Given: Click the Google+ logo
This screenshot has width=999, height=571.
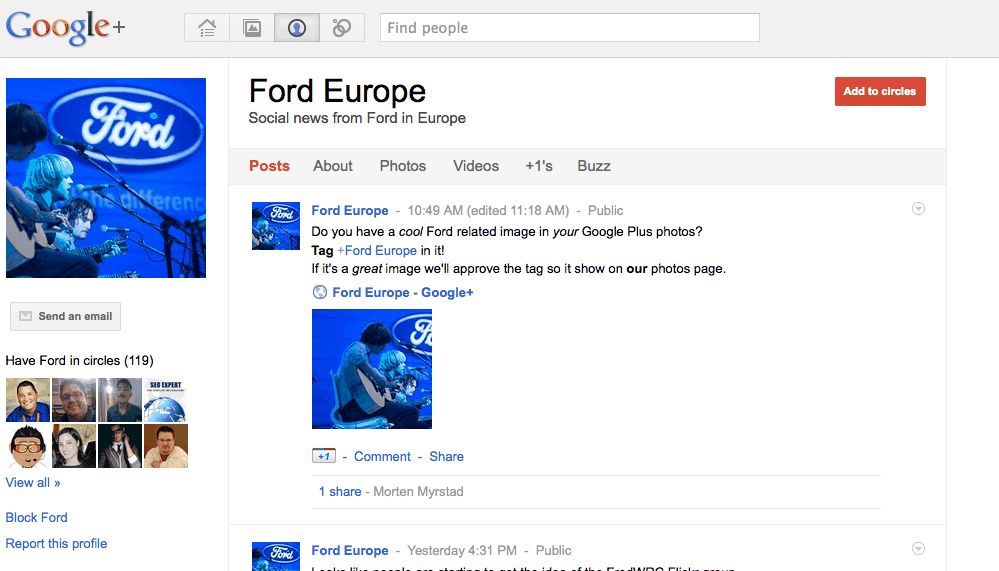Looking at the screenshot, I should [x=66, y=28].
